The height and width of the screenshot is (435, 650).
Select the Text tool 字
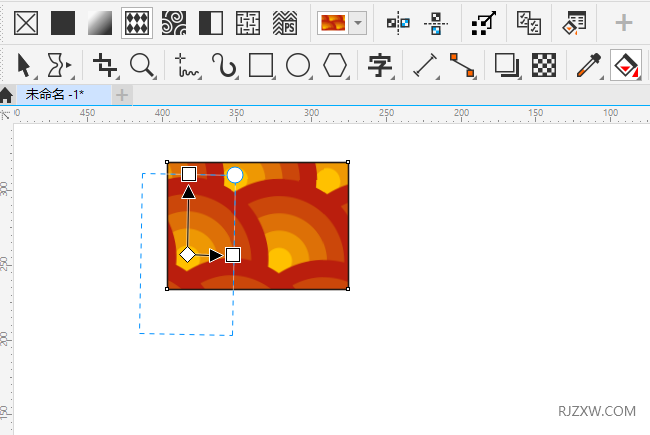pos(380,66)
